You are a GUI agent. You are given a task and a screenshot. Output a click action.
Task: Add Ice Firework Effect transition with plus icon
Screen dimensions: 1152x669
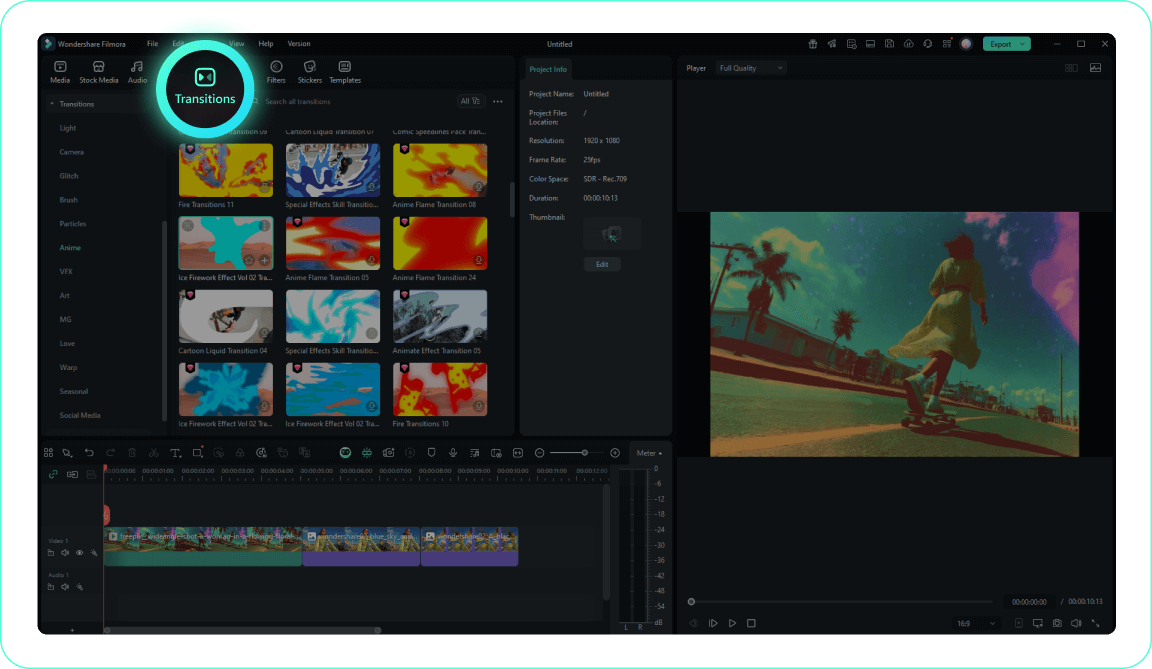tap(264, 261)
